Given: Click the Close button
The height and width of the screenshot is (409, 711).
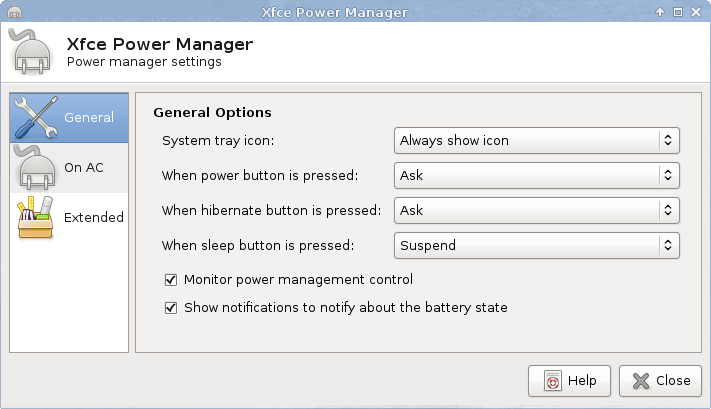Looking at the screenshot, I should pos(660,381).
